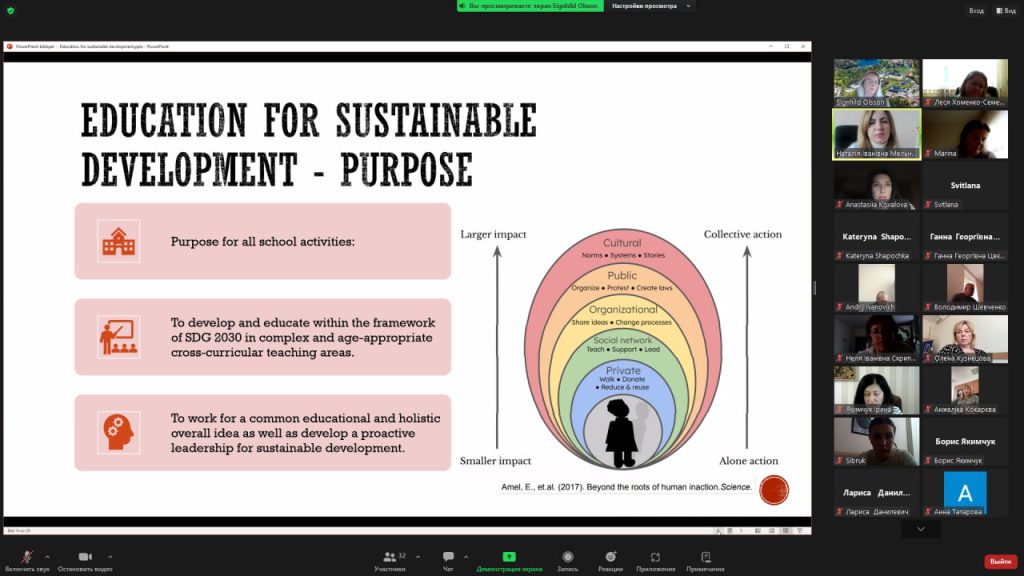Open Приложения apps panel
This screenshot has width=1024, height=576.
click(x=655, y=560)
